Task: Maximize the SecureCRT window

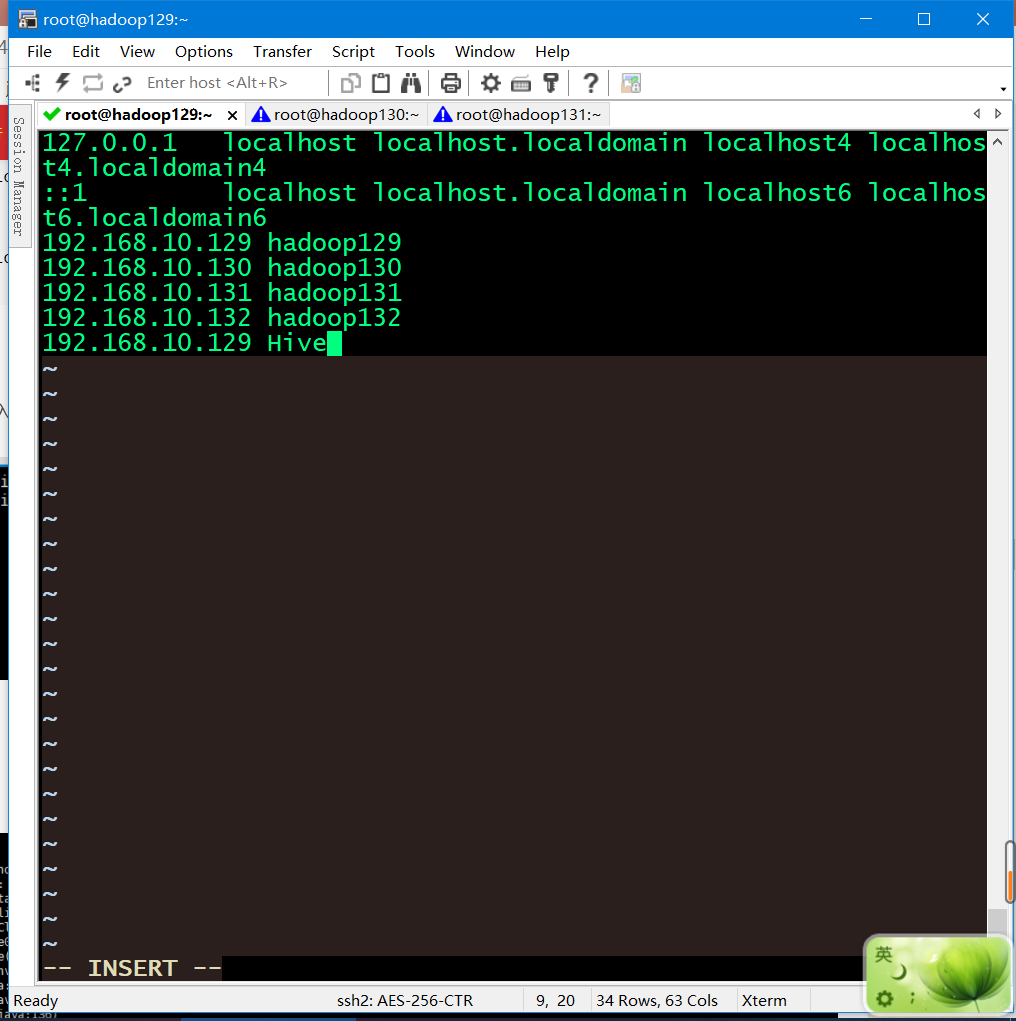Action: [x=924, y=19]
